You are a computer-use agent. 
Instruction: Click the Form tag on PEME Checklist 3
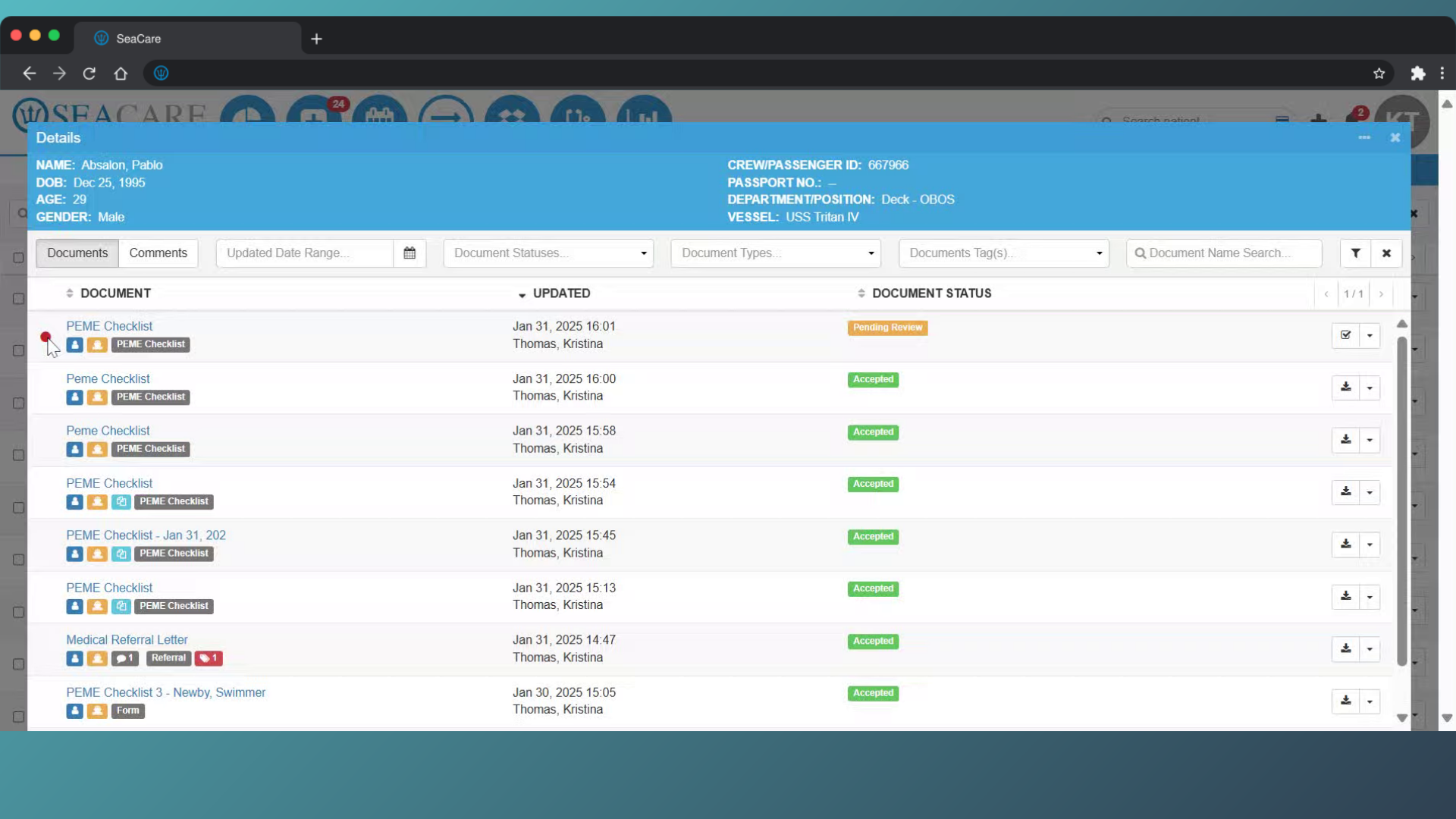point(128,711)
